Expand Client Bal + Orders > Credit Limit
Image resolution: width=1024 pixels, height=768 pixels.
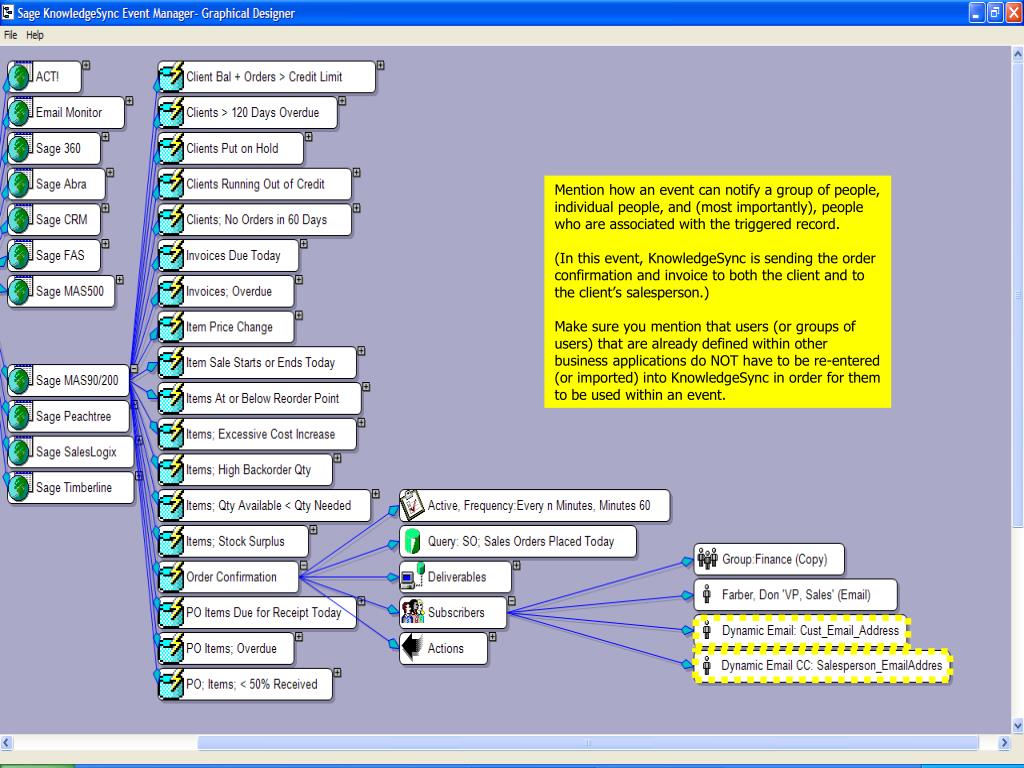click(380, 65)
